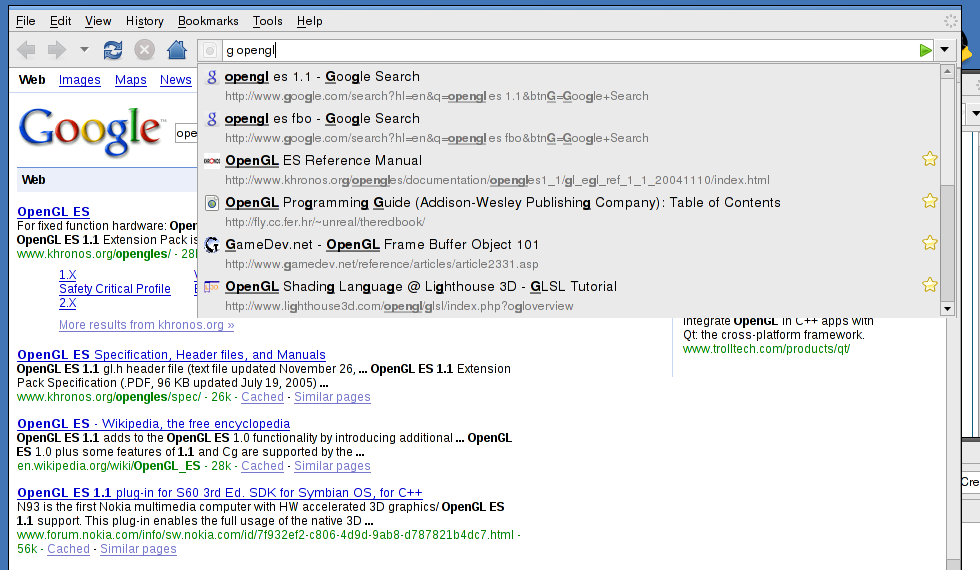980x570 pixels.
Task: Click the activity throbber icon
Action: pos(951,21)
